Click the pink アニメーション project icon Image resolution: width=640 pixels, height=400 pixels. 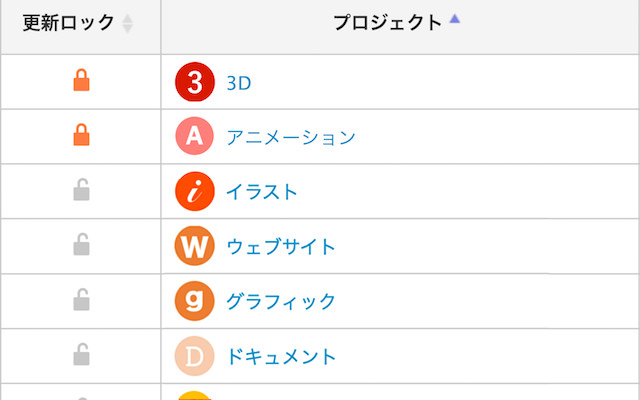[x=195, y=136]
